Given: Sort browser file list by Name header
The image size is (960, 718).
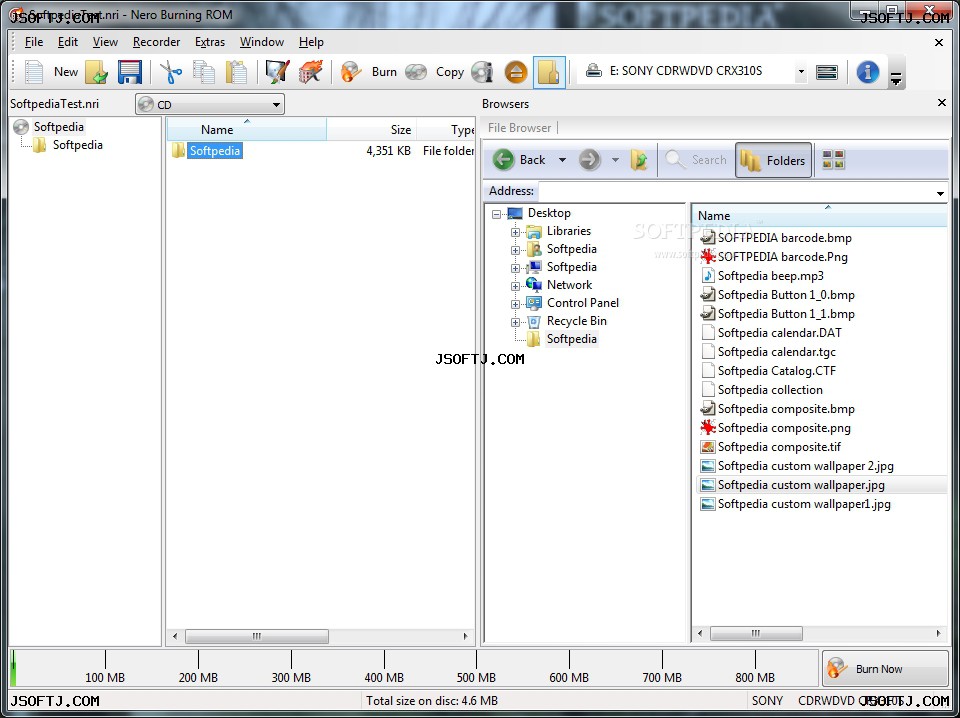Looking at the screenshot, I should [820, 215].
